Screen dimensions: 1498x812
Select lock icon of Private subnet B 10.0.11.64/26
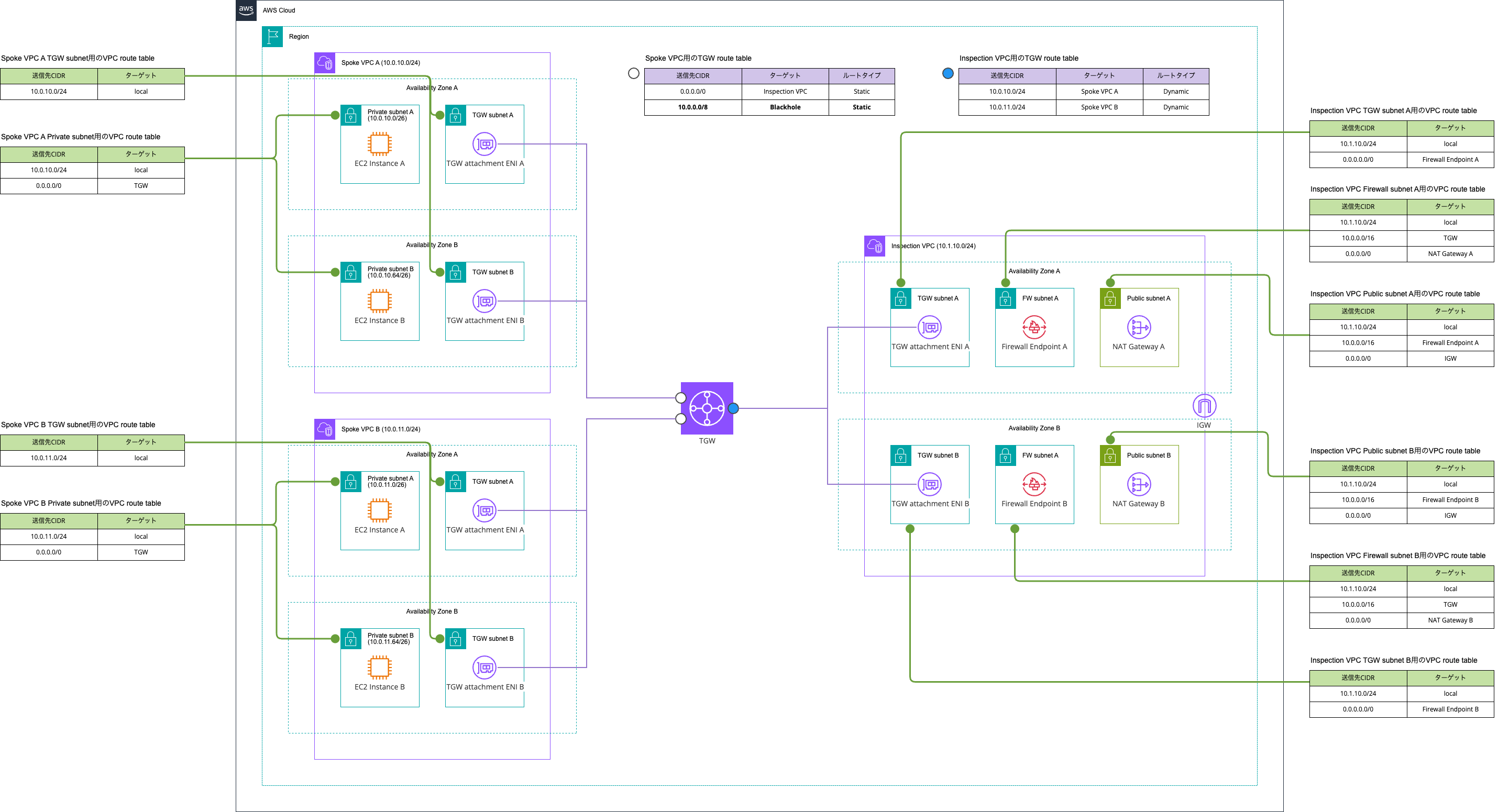click(x=350, y=639)
